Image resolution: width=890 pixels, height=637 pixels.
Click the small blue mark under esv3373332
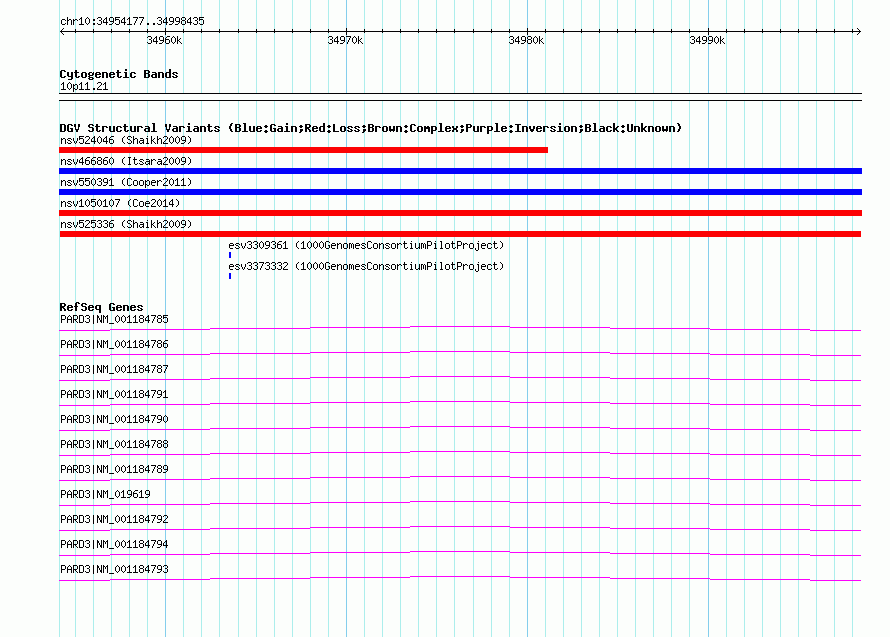pyautogui.click(x=230, y=276)
